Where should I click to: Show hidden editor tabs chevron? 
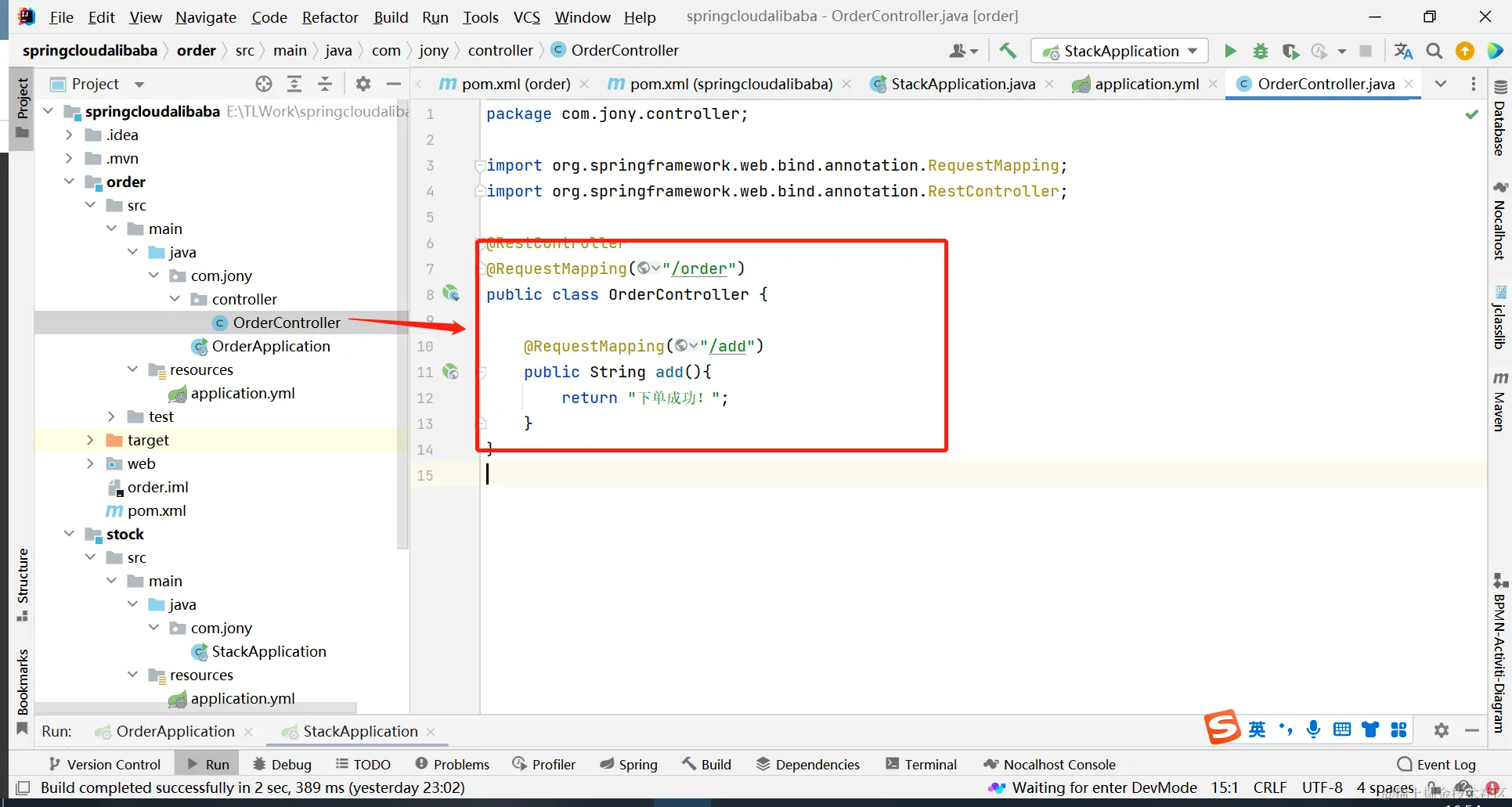pos(1441,84)
